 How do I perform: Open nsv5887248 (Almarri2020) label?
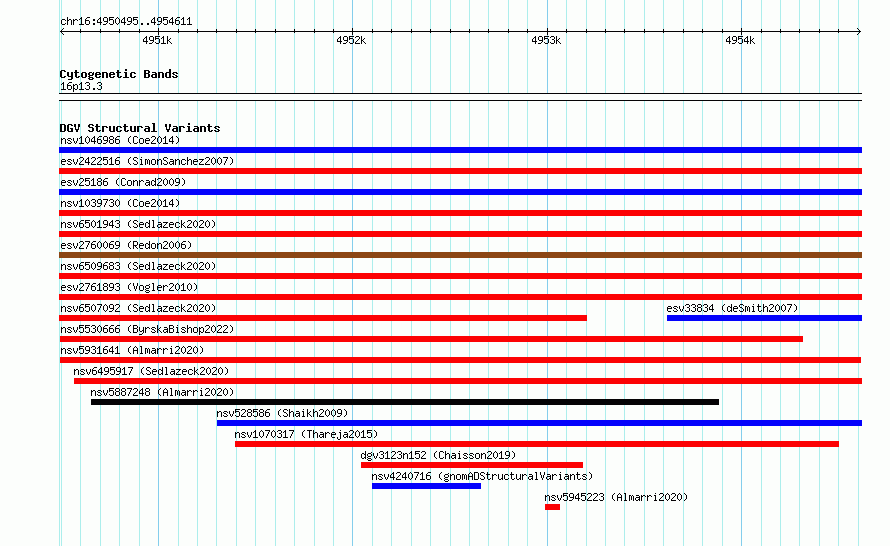pos(162,392)
